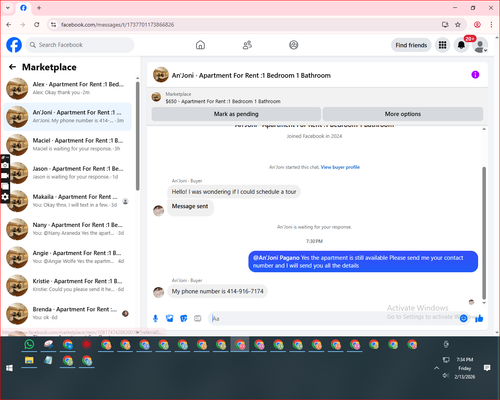Click Mark as pending button
This screenshot has height=400, width=500.
point(236,114)
